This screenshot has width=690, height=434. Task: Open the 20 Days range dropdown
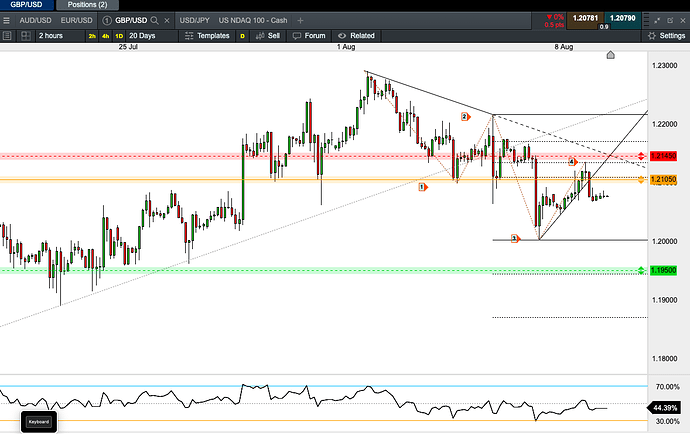[142, 36]
